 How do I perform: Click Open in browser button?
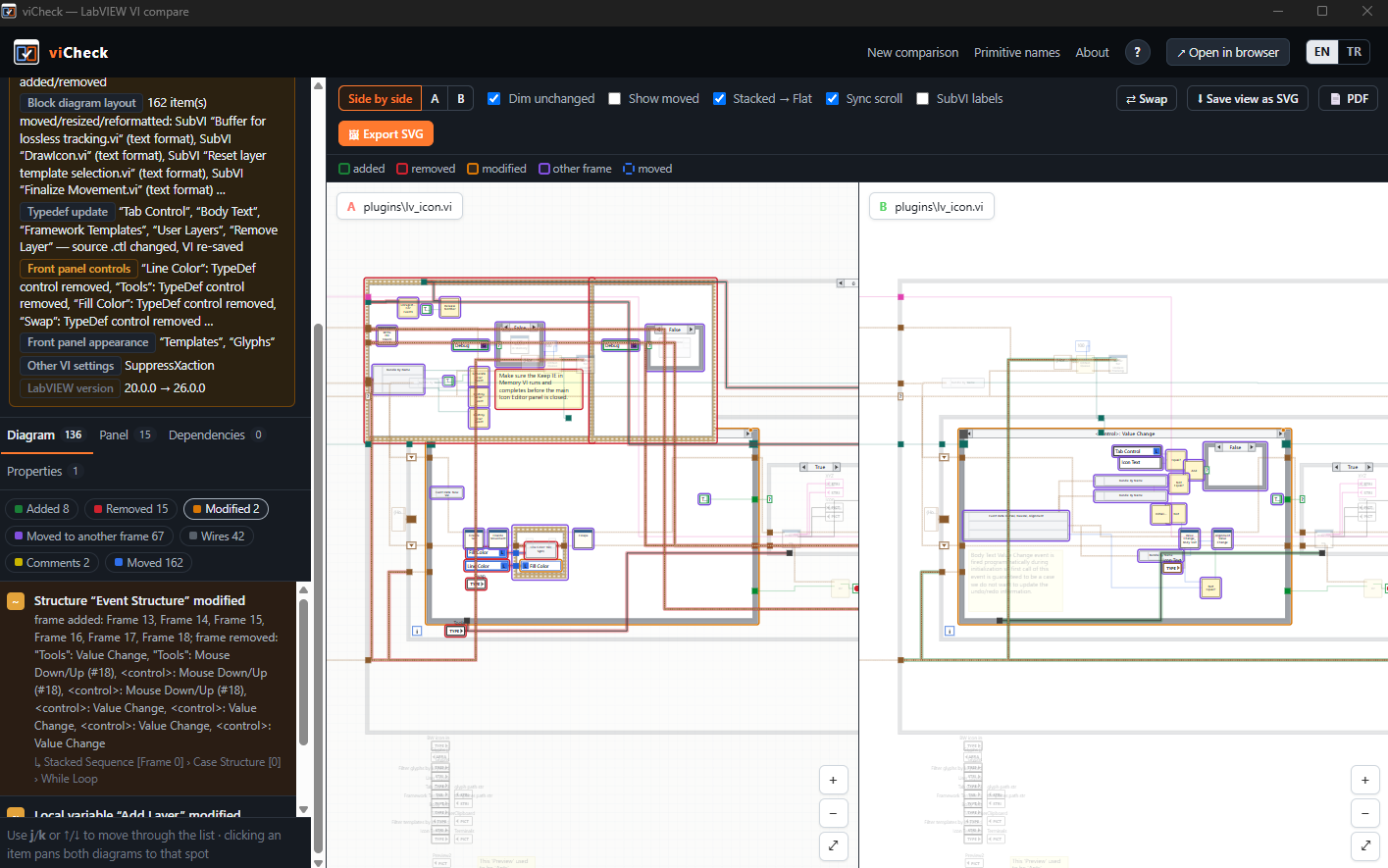coord(1227,52)
